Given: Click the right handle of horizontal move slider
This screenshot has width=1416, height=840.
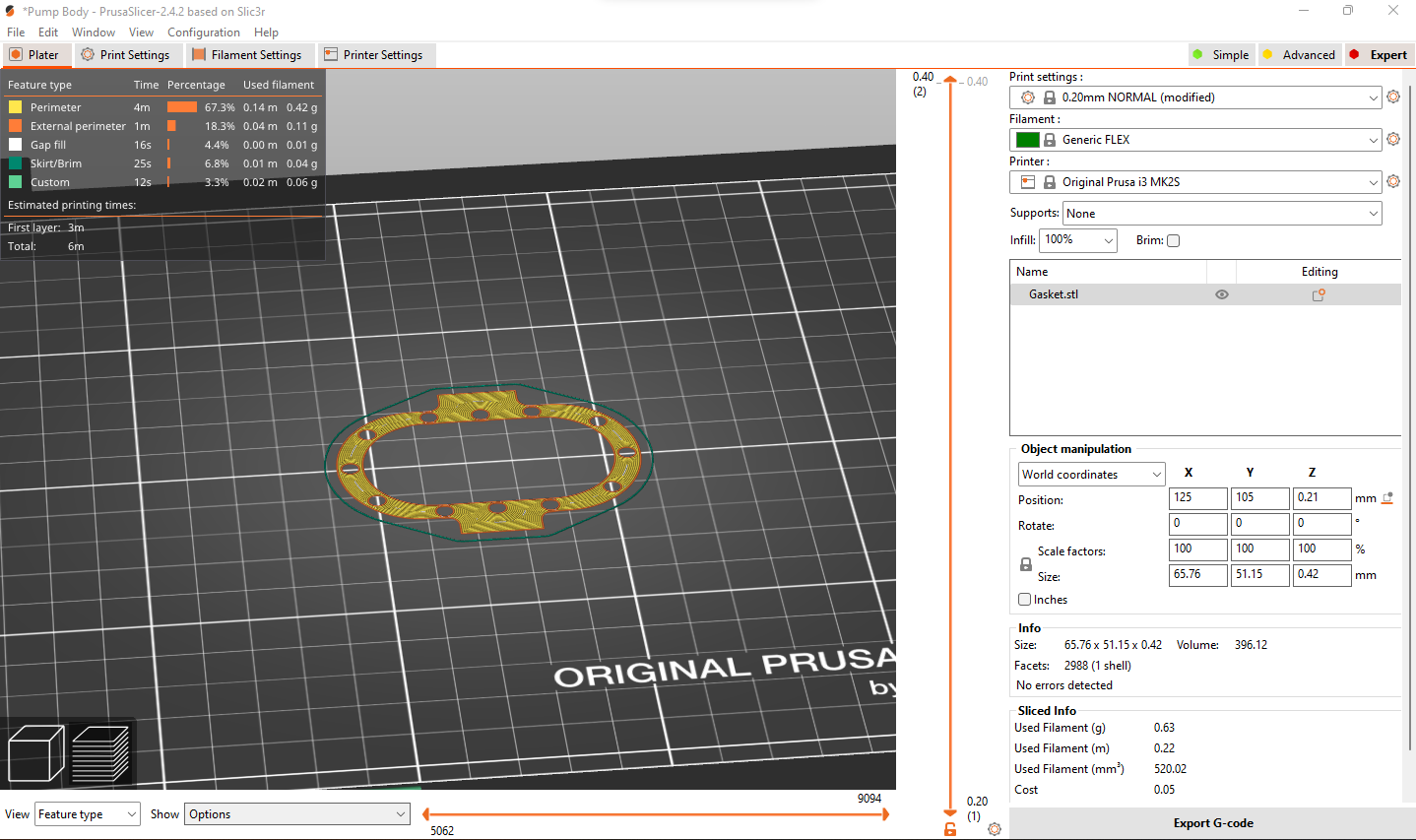Looking at the screenshot, I should (x=885, y=813).
